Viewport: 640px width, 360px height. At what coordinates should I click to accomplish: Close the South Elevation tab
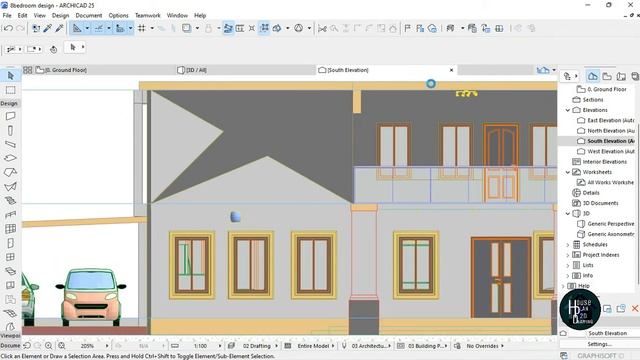click(x=451, y=70)
